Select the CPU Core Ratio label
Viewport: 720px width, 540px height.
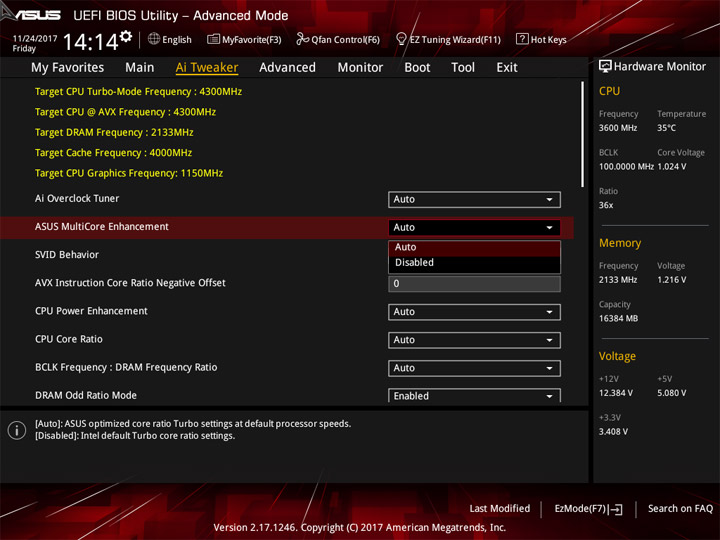point(68,339)
